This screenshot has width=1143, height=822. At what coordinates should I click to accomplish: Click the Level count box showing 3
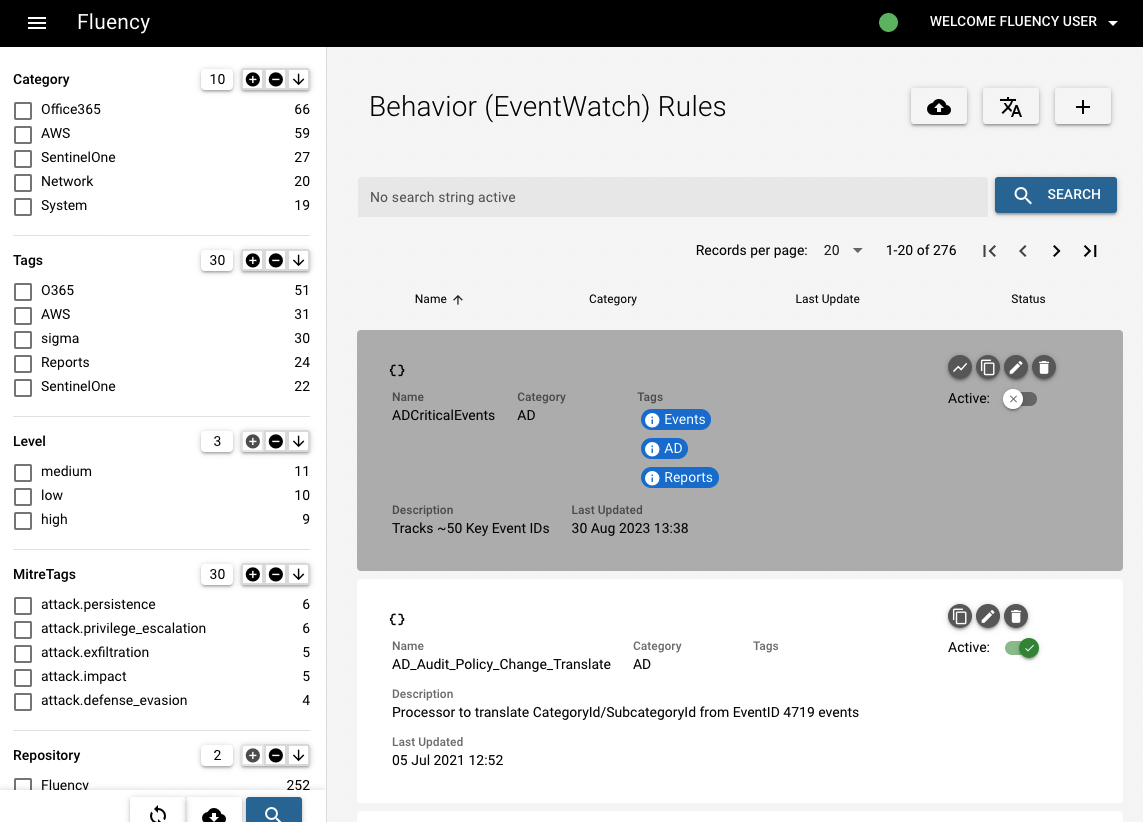(217, 441)
